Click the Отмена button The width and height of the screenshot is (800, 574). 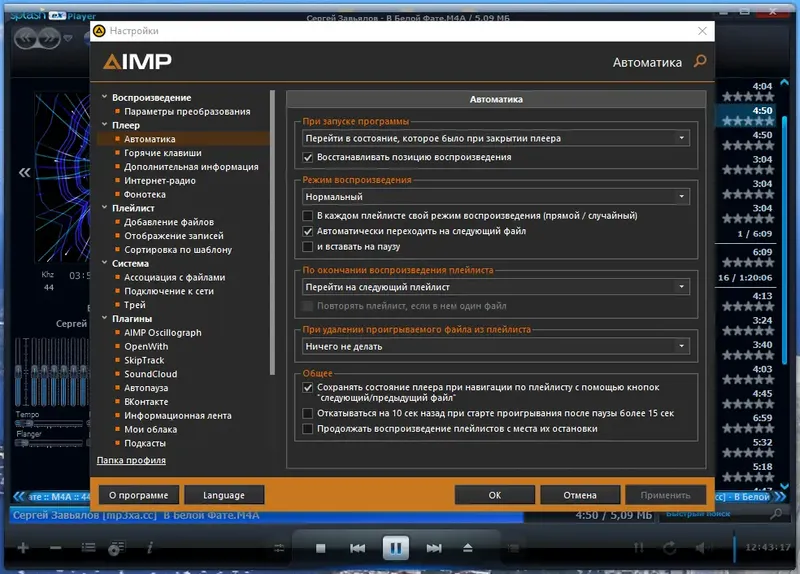pyautogui.click(x=580, y=495)
